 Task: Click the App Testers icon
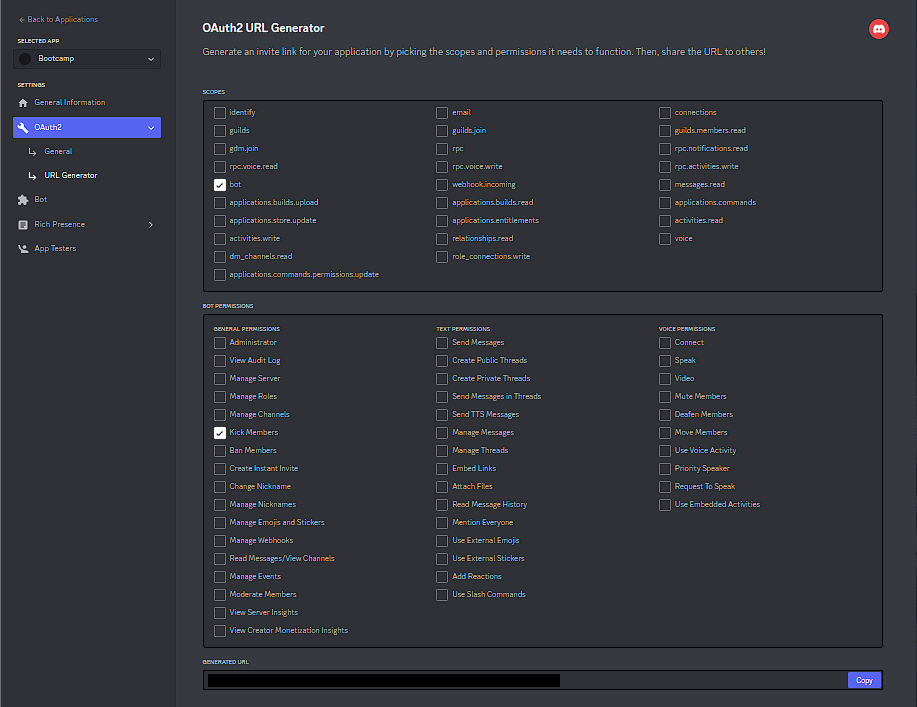(x=23, y=249)
